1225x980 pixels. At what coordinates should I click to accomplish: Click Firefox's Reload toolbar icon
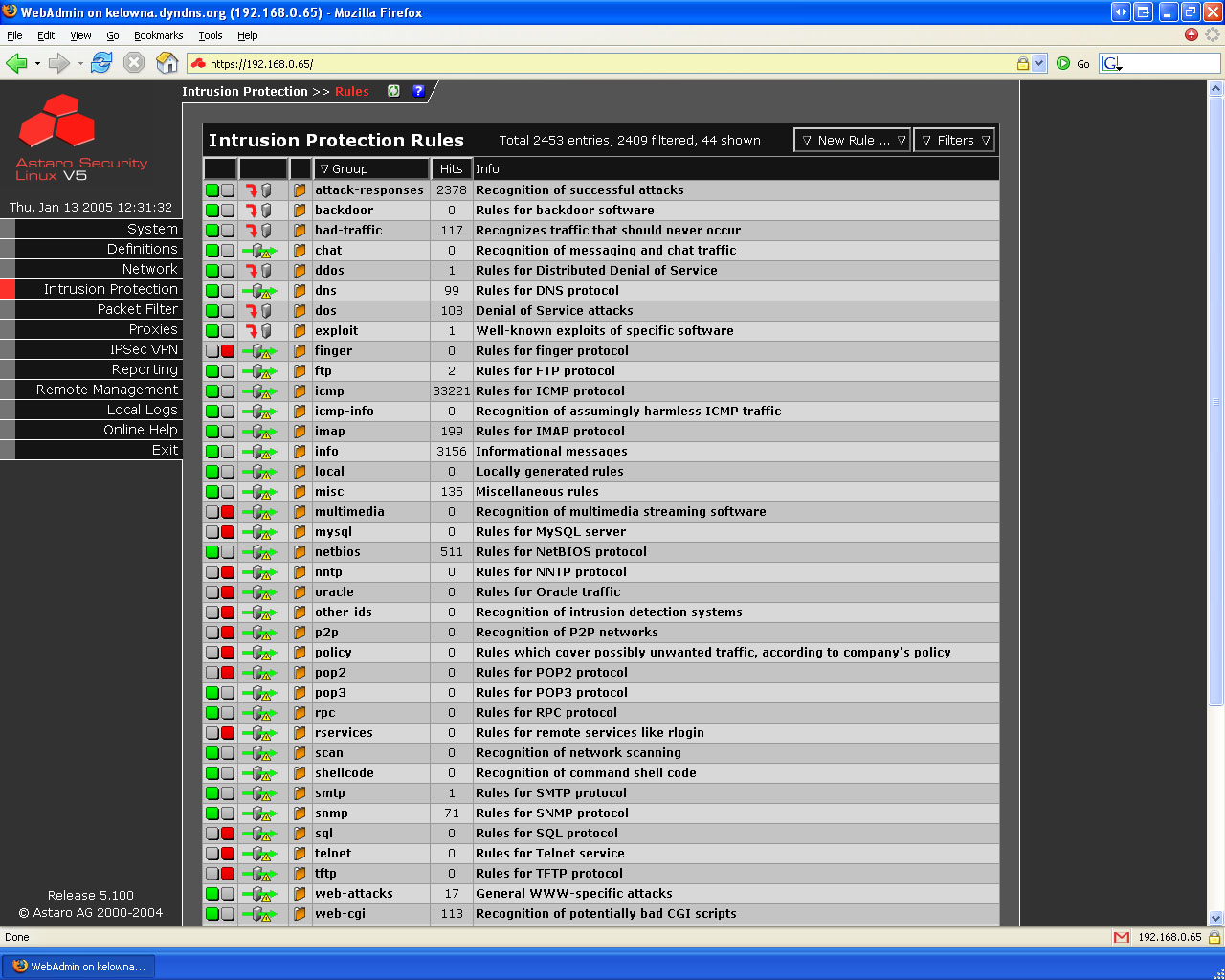pyautogui.click(x=101, y=63)
